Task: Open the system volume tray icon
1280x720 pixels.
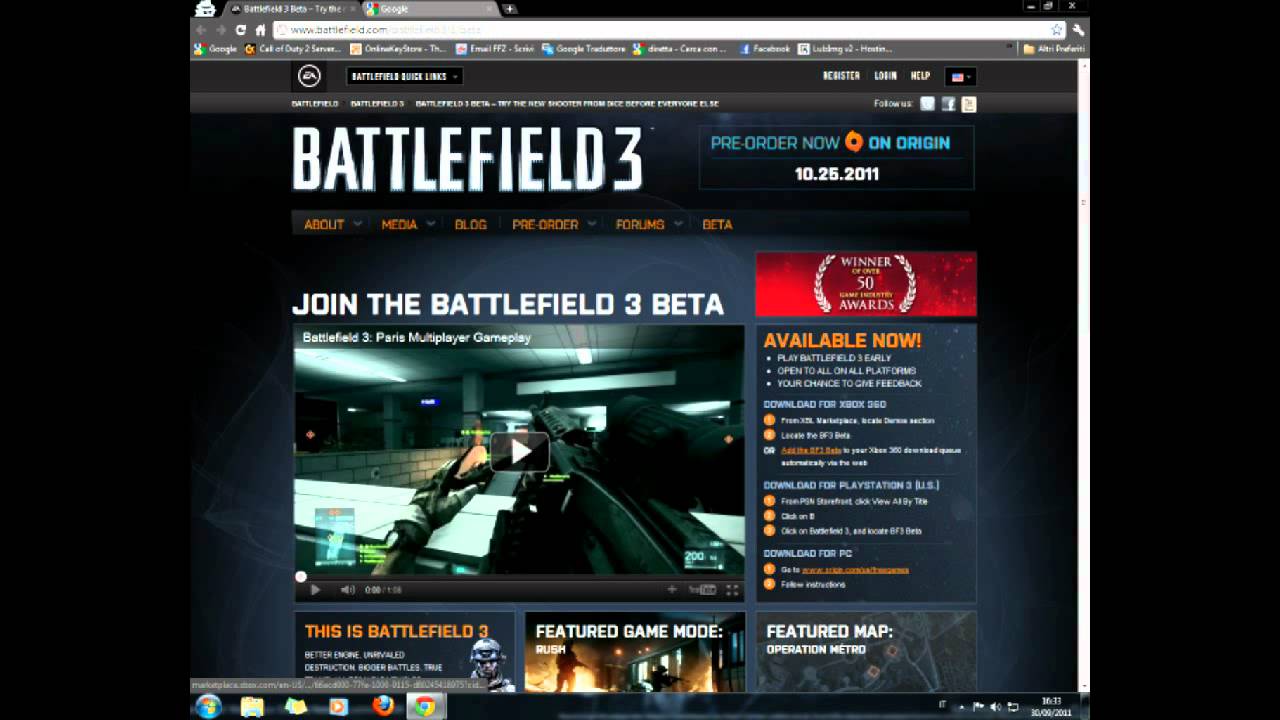Action: (x=996, y=706)
